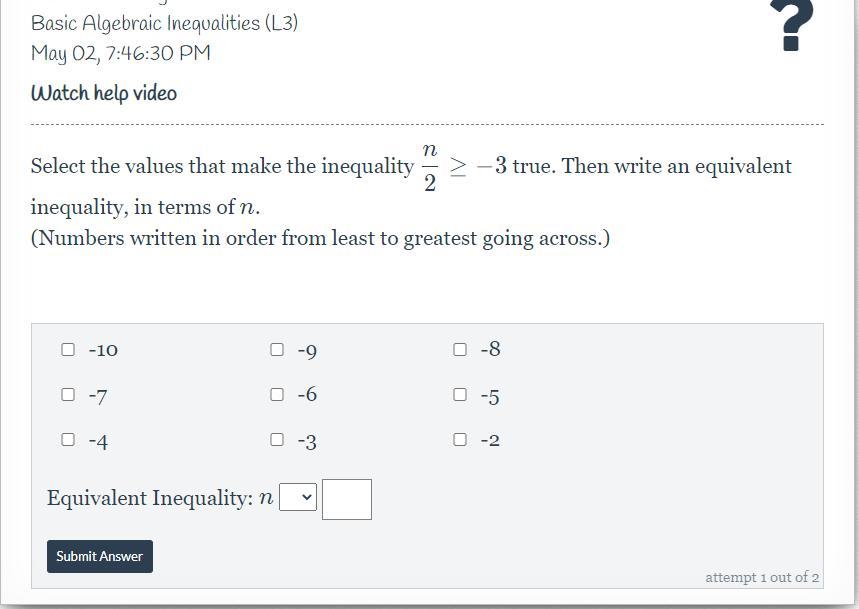Tick the -8 checkbox

pos(460,349)
